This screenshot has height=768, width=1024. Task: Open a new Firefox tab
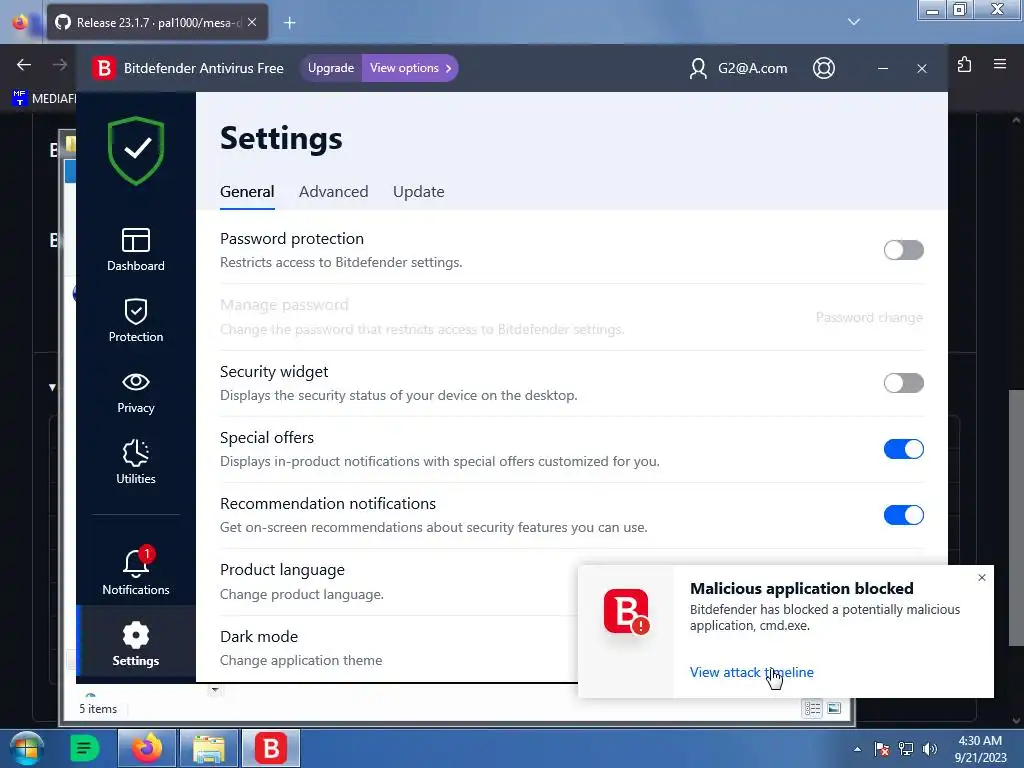[289, 23]
